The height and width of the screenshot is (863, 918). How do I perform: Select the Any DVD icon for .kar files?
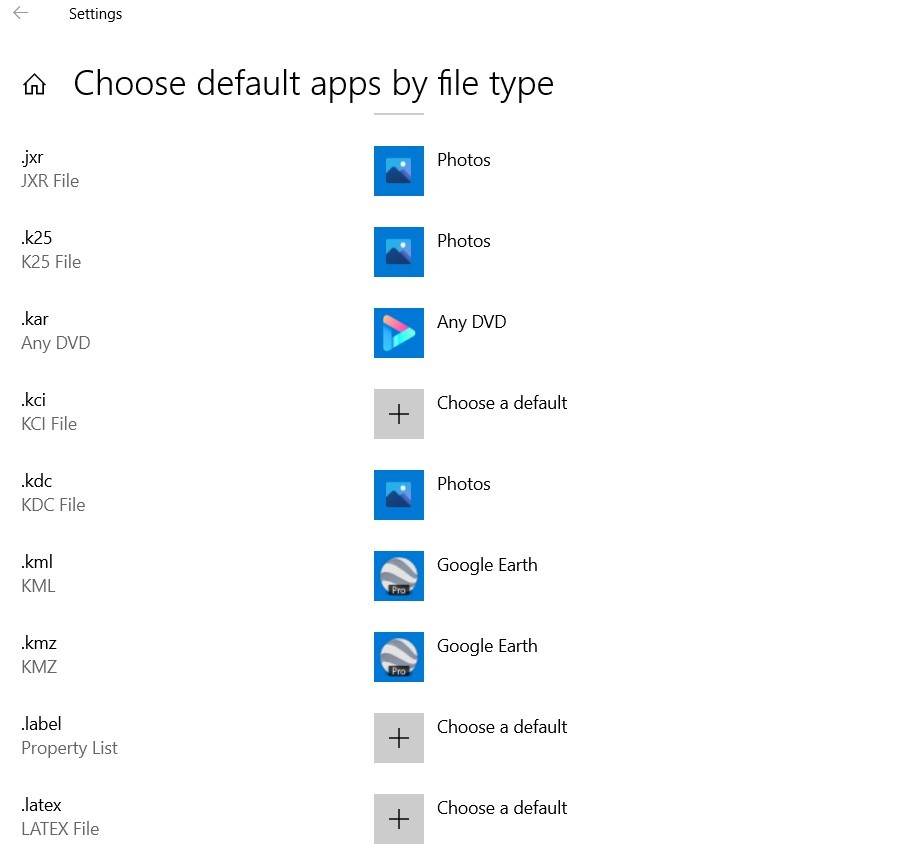pos(398,332)
